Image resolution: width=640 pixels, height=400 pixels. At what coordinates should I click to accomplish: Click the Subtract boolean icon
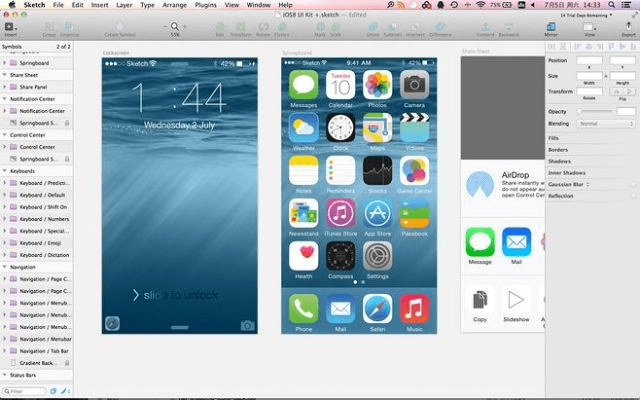point(393,27)
